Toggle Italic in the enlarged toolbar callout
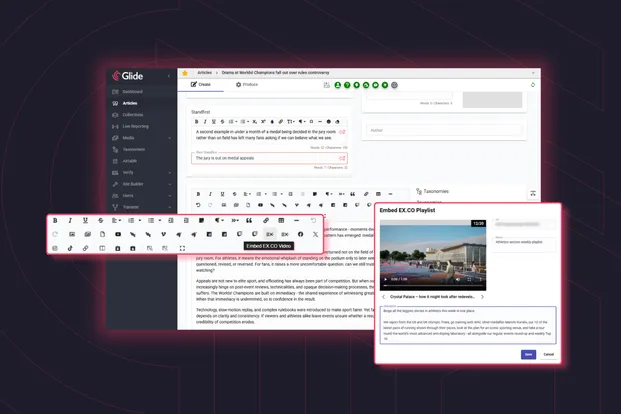 [x=70, y=220]
